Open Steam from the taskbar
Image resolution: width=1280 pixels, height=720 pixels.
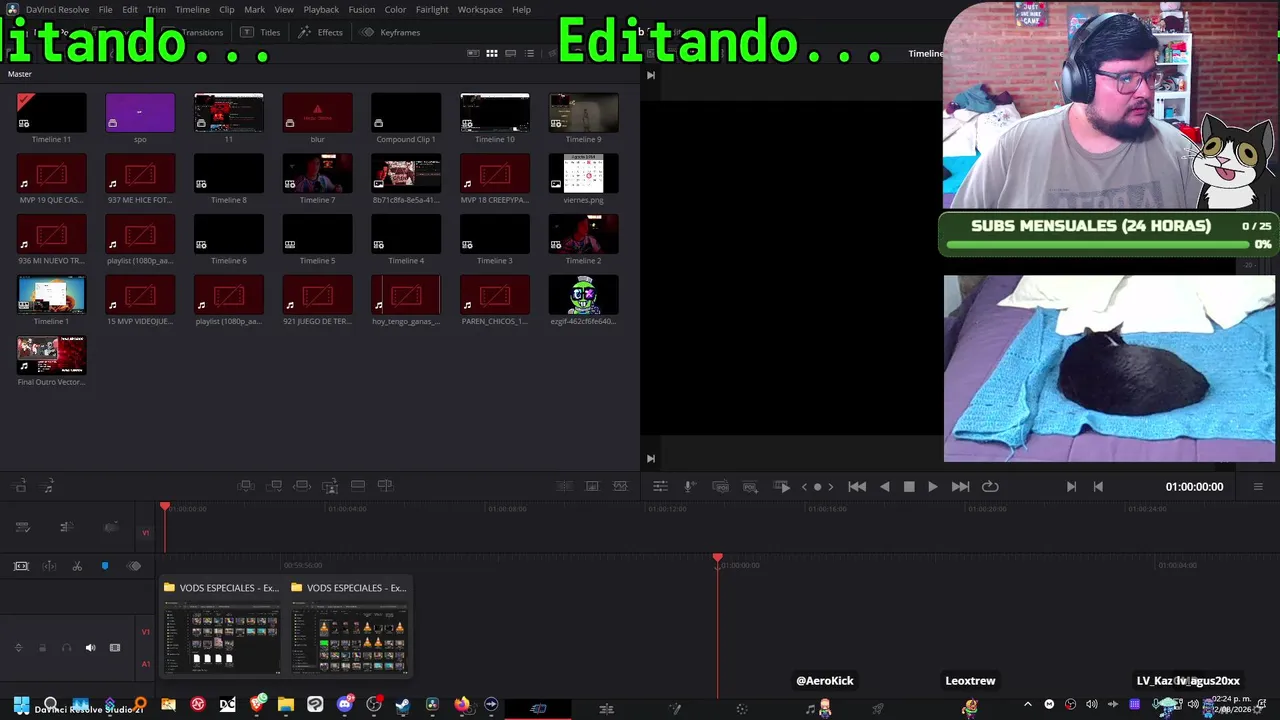[403, 705]
